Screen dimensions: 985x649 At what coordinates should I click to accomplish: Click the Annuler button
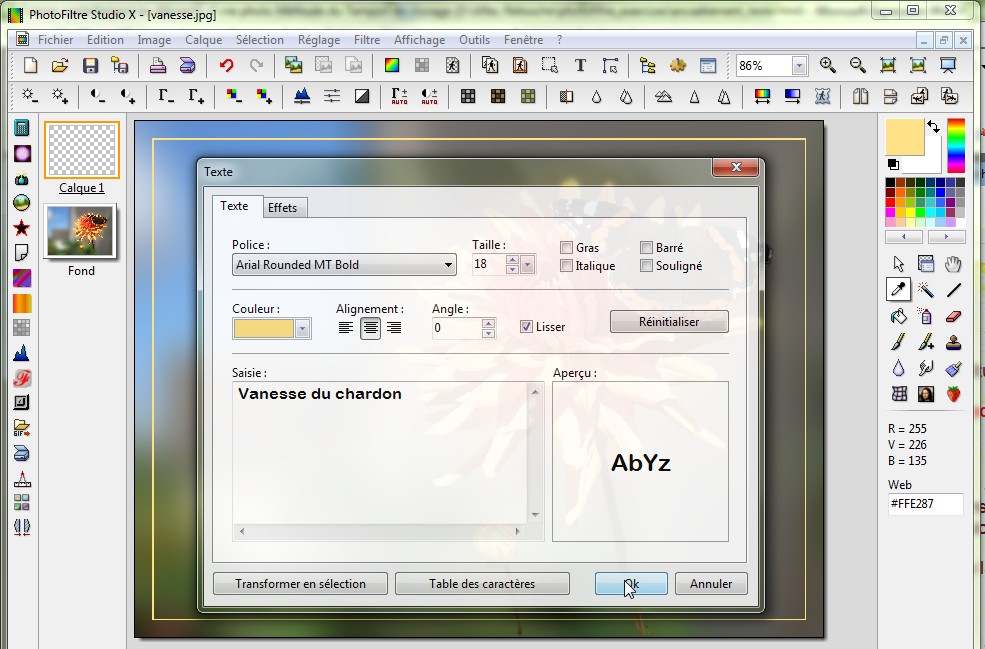(x=711, y=584)
